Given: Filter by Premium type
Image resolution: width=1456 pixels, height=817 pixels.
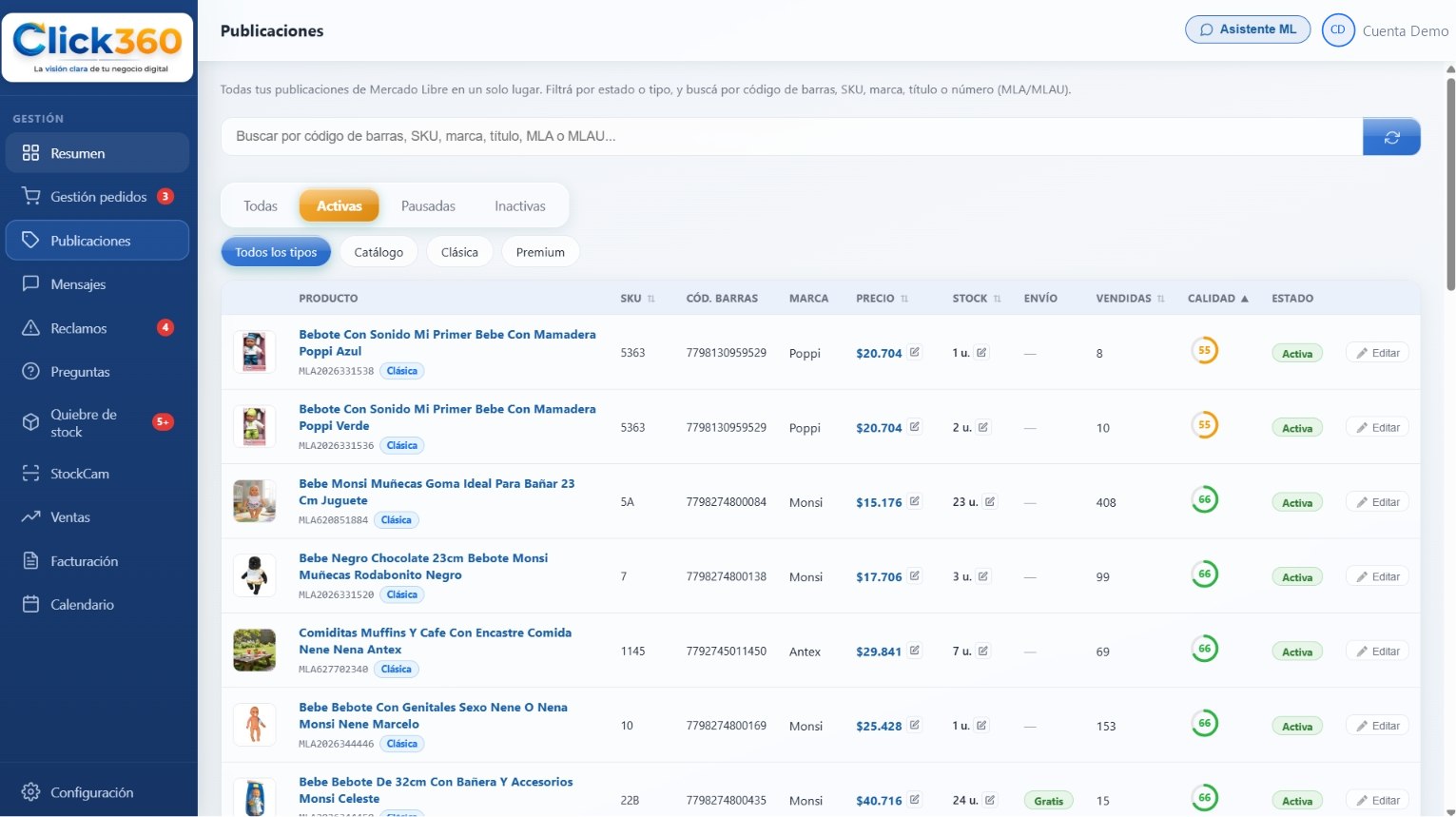Looking at the screenshot, I should click(540, 252).
